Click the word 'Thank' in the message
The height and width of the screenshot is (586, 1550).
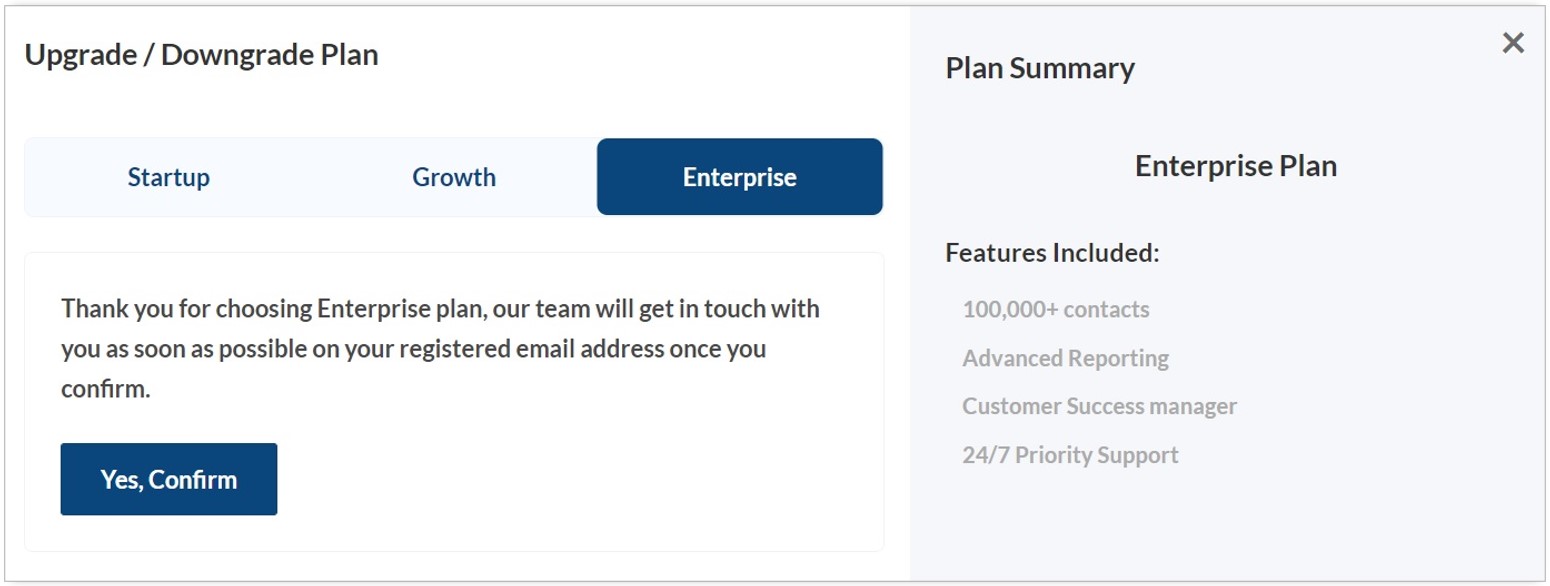coord(87,308)
